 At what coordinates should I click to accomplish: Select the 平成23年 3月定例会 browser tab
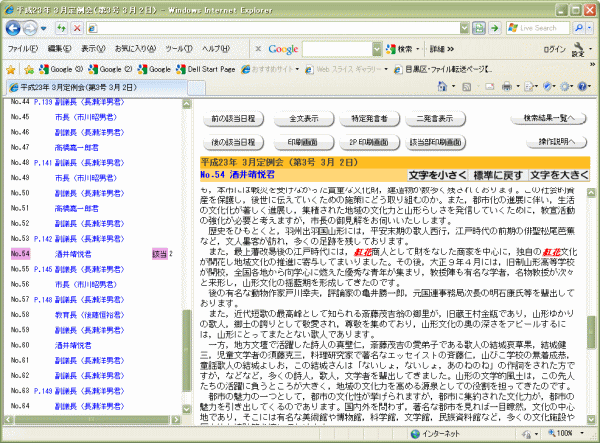tap(96, 87)
